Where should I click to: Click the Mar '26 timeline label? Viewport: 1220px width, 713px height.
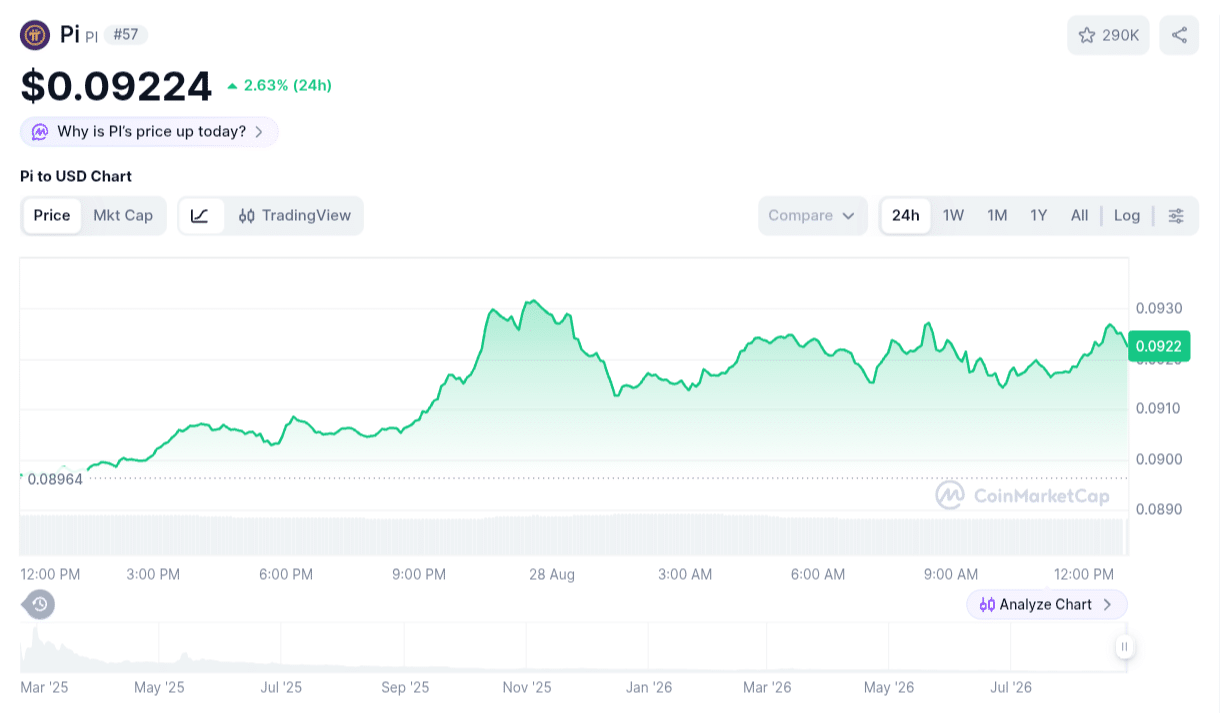click(767, 688)
